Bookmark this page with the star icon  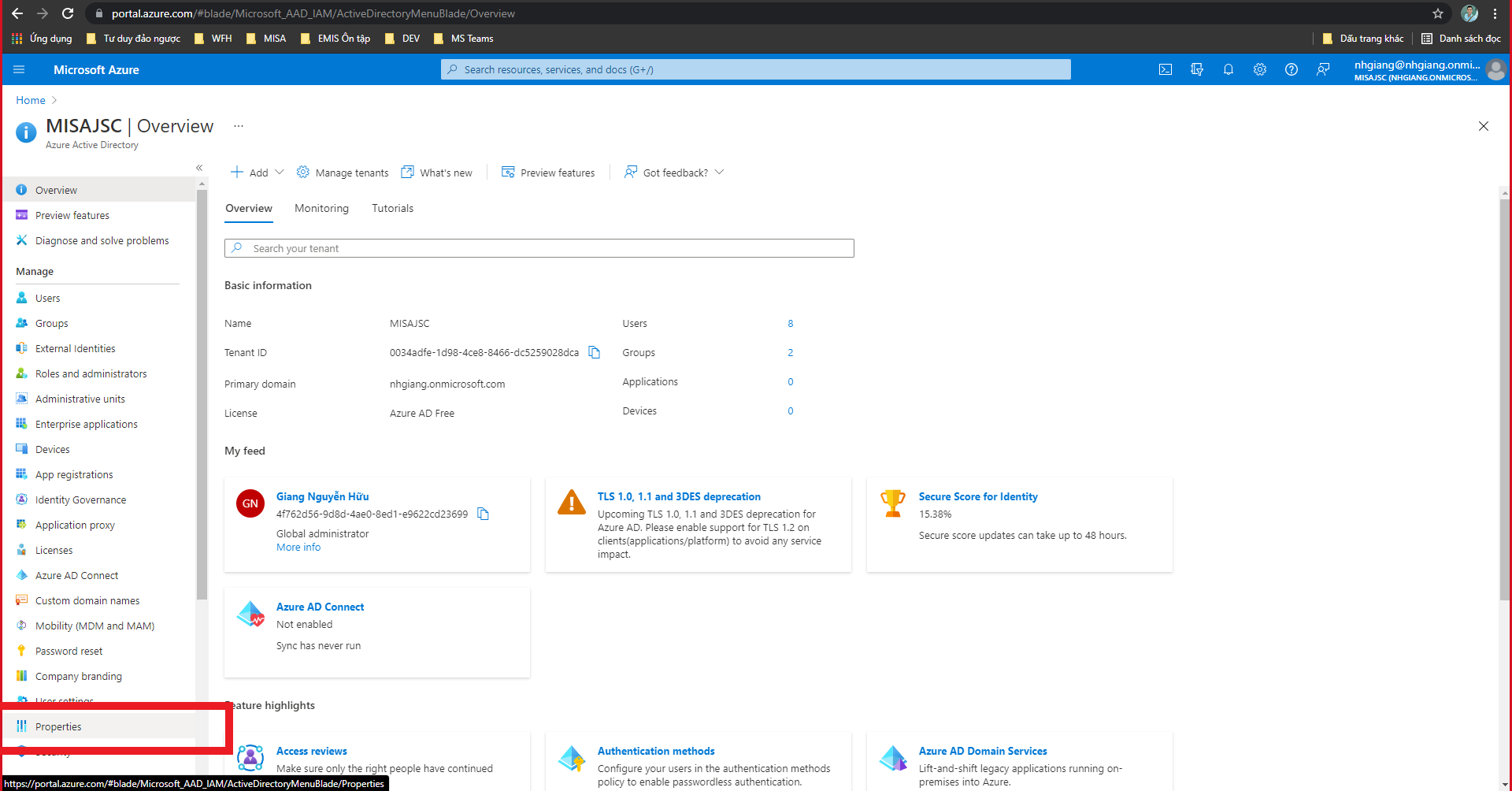(1438, 13)
